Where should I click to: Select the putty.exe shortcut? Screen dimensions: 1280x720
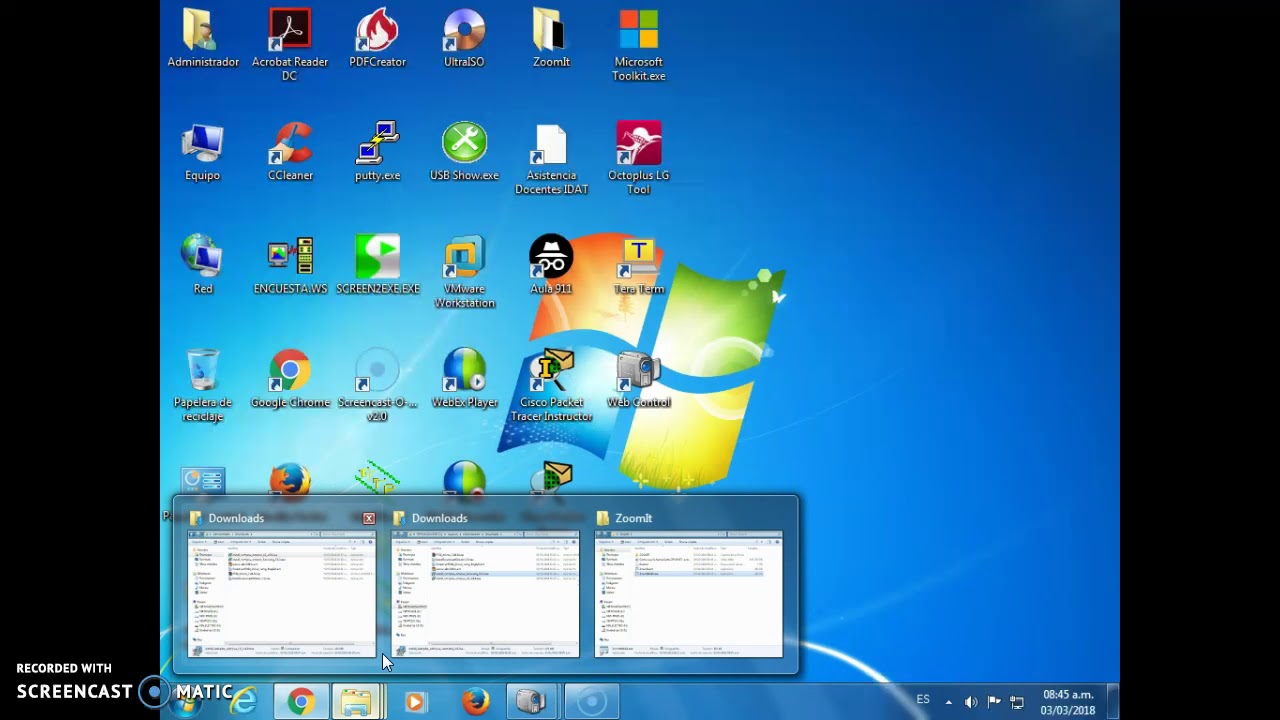[x=377, y=152]
